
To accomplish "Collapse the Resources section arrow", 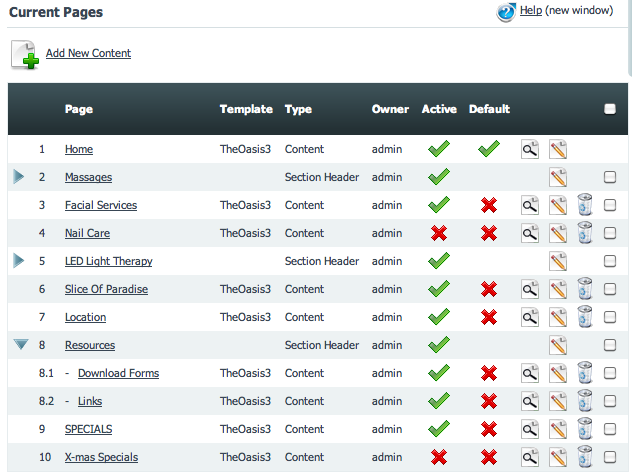I will (21, 344).
